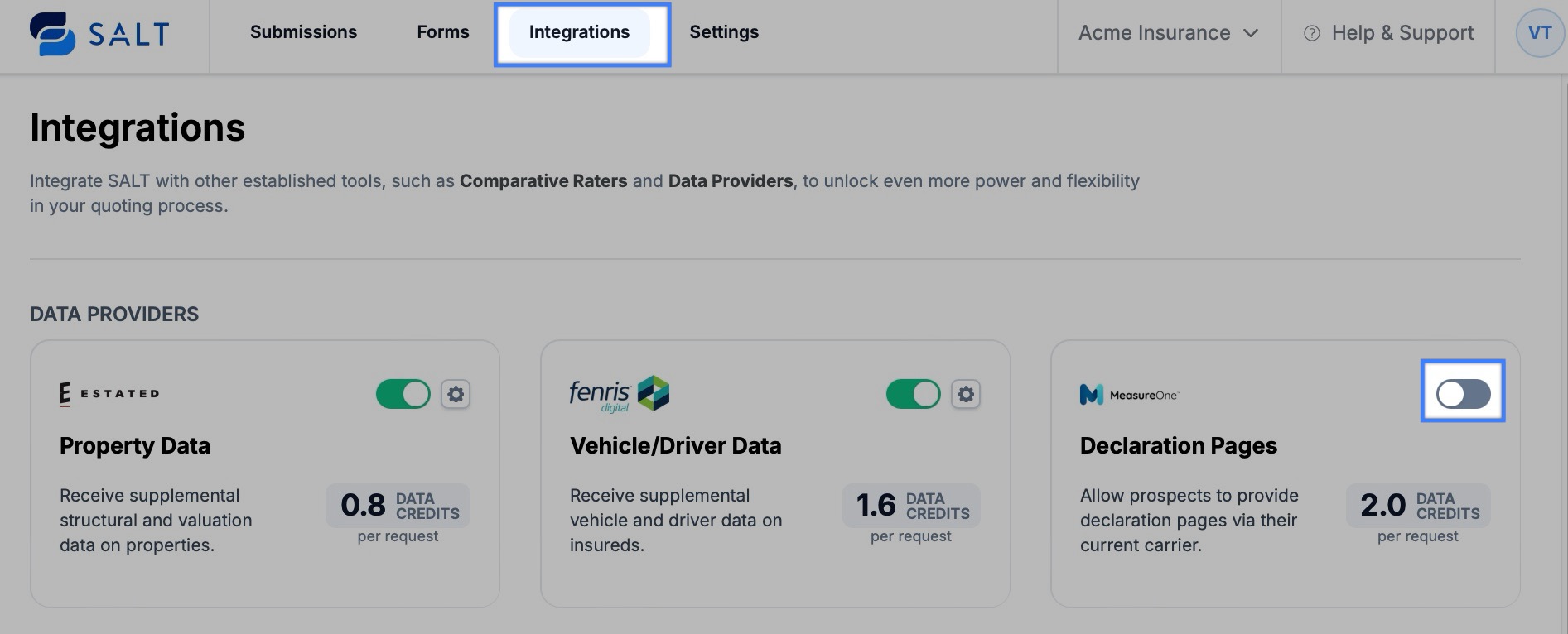Go to the Submissions tab
The height and width of the screenshot is (634, 1568).
tap(303, 32)
